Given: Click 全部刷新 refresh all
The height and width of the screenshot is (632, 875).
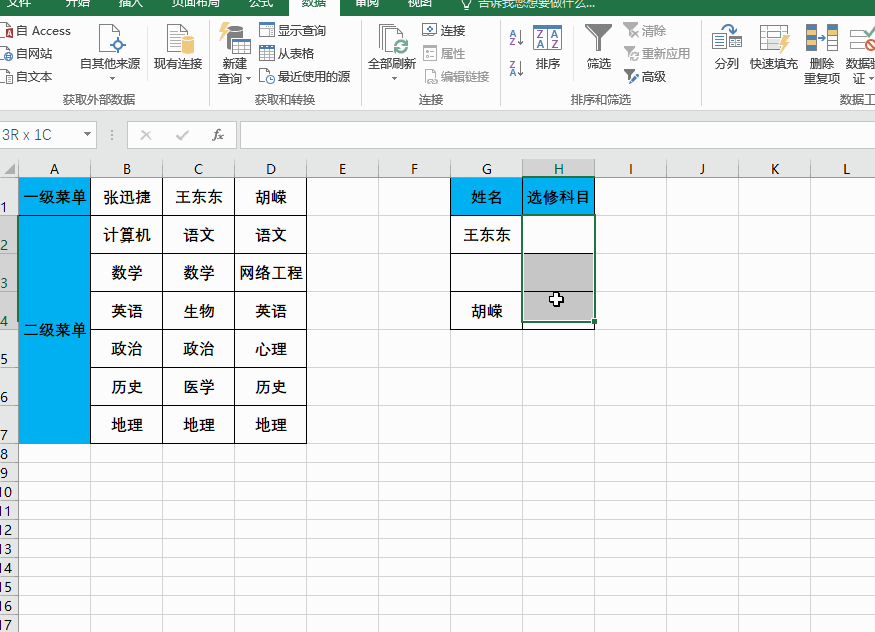Looking at the screenshot, I should (x=392, y=47).
